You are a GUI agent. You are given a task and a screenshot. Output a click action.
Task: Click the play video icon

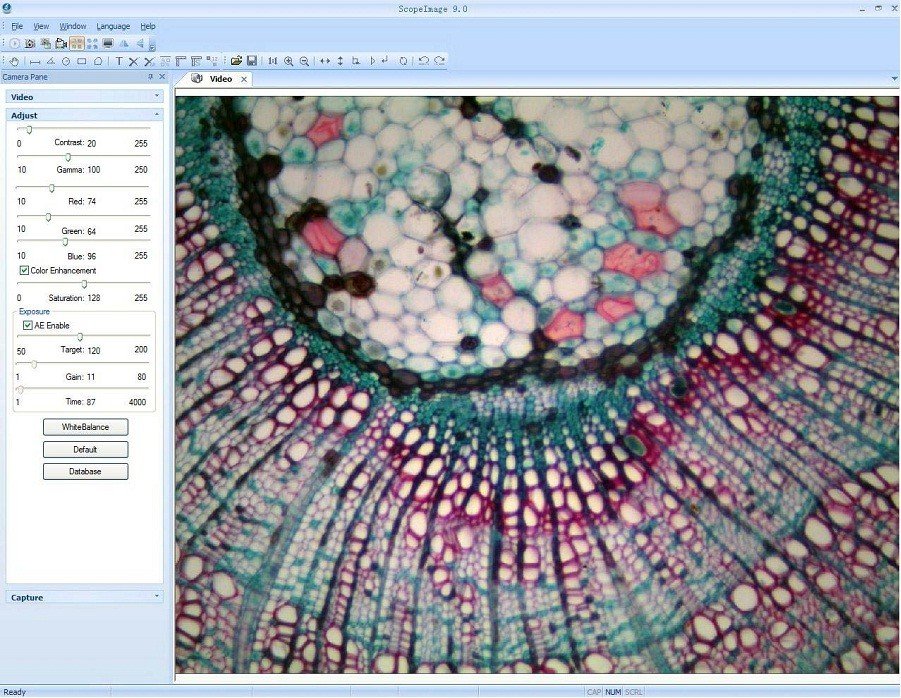[15, 44]
